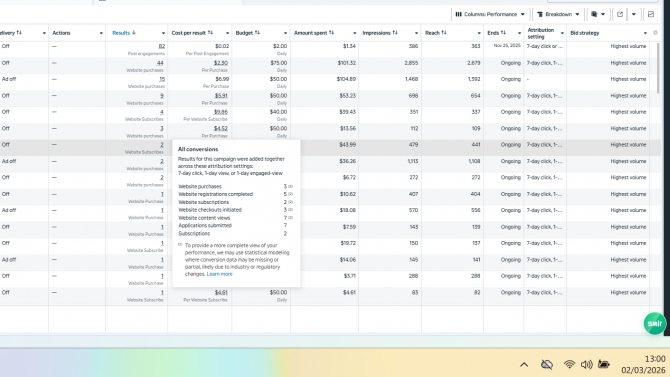Open the volume speaker tray icon
This screenshot has height=377, width=670.
586,365
